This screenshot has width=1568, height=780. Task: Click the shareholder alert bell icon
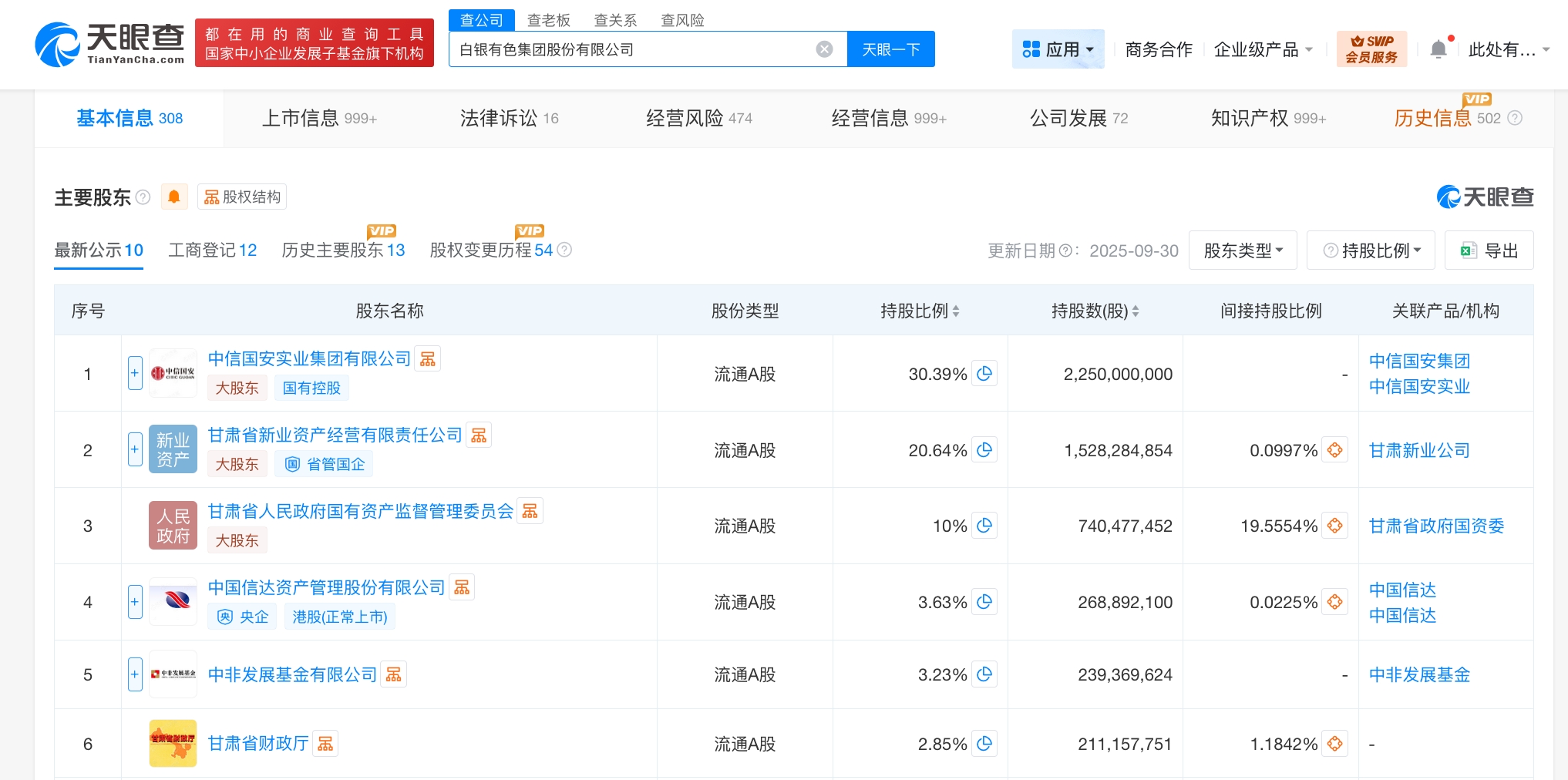click(174, 197)
